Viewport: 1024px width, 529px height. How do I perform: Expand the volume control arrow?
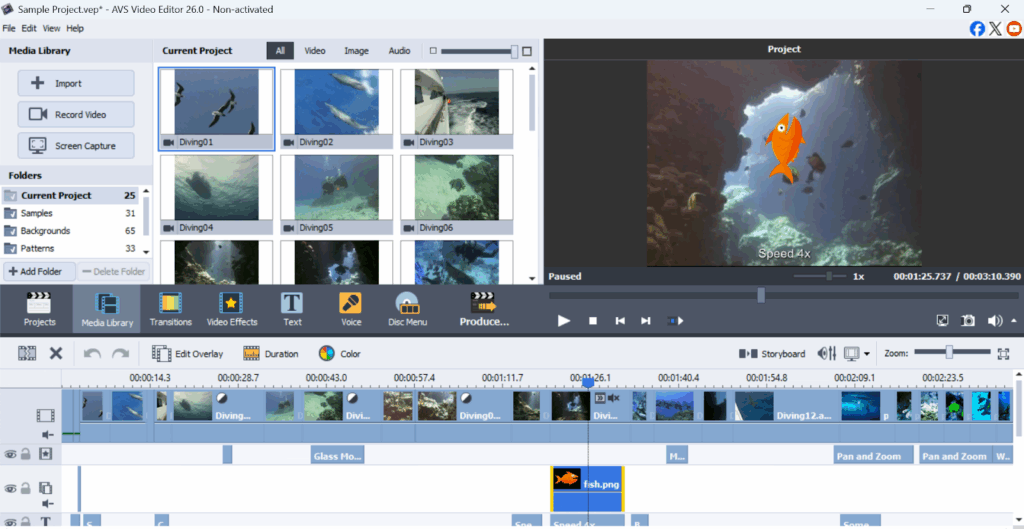tap(1014, 320)
